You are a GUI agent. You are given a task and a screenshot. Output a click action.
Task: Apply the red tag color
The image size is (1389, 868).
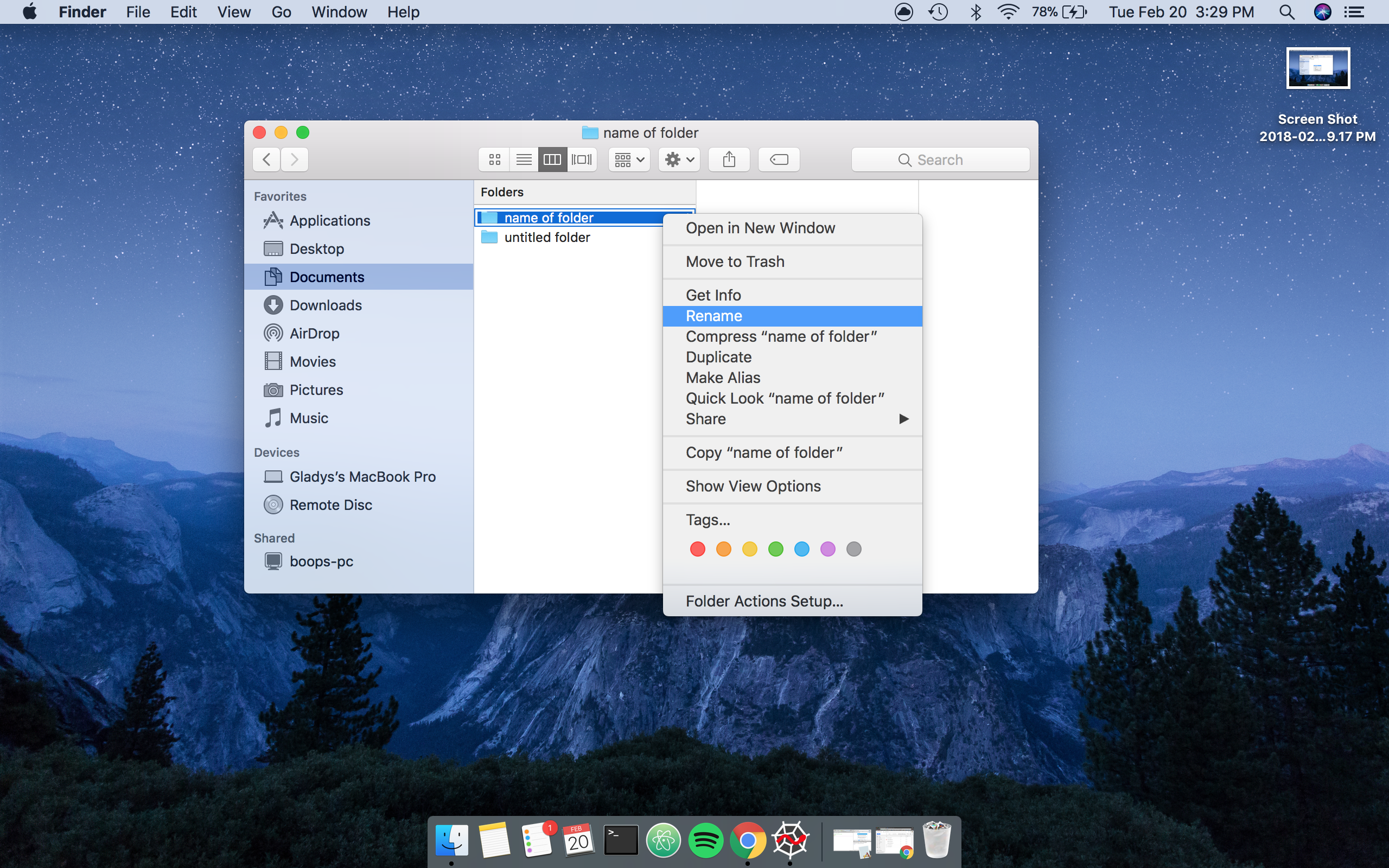tap(697, 549)
